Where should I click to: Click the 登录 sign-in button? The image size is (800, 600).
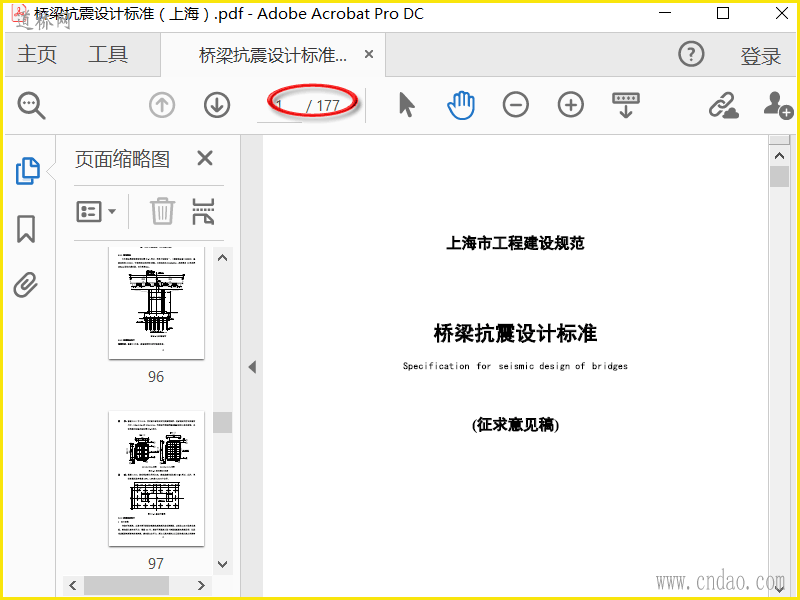[761, 56]
